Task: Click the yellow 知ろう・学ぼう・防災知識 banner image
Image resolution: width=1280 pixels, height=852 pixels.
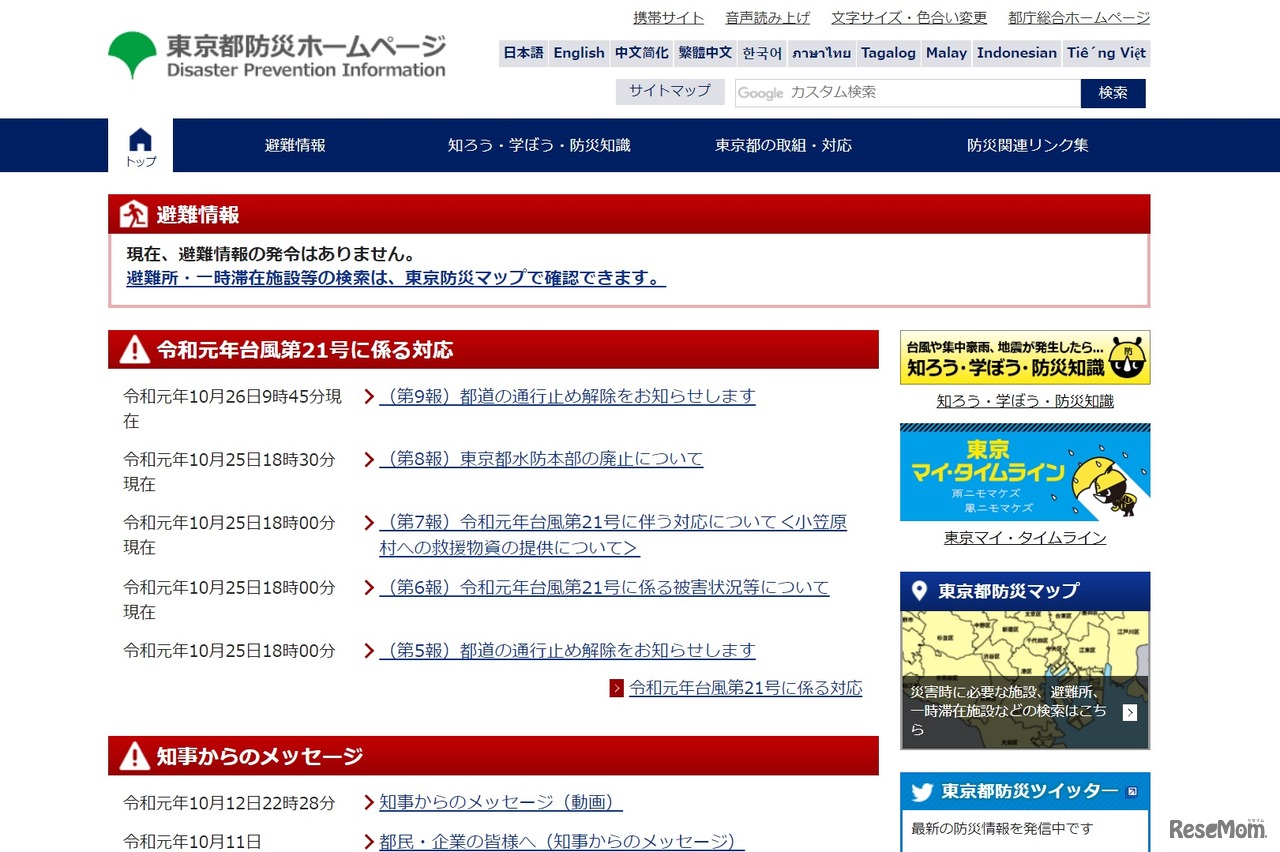Action: 1025,357
